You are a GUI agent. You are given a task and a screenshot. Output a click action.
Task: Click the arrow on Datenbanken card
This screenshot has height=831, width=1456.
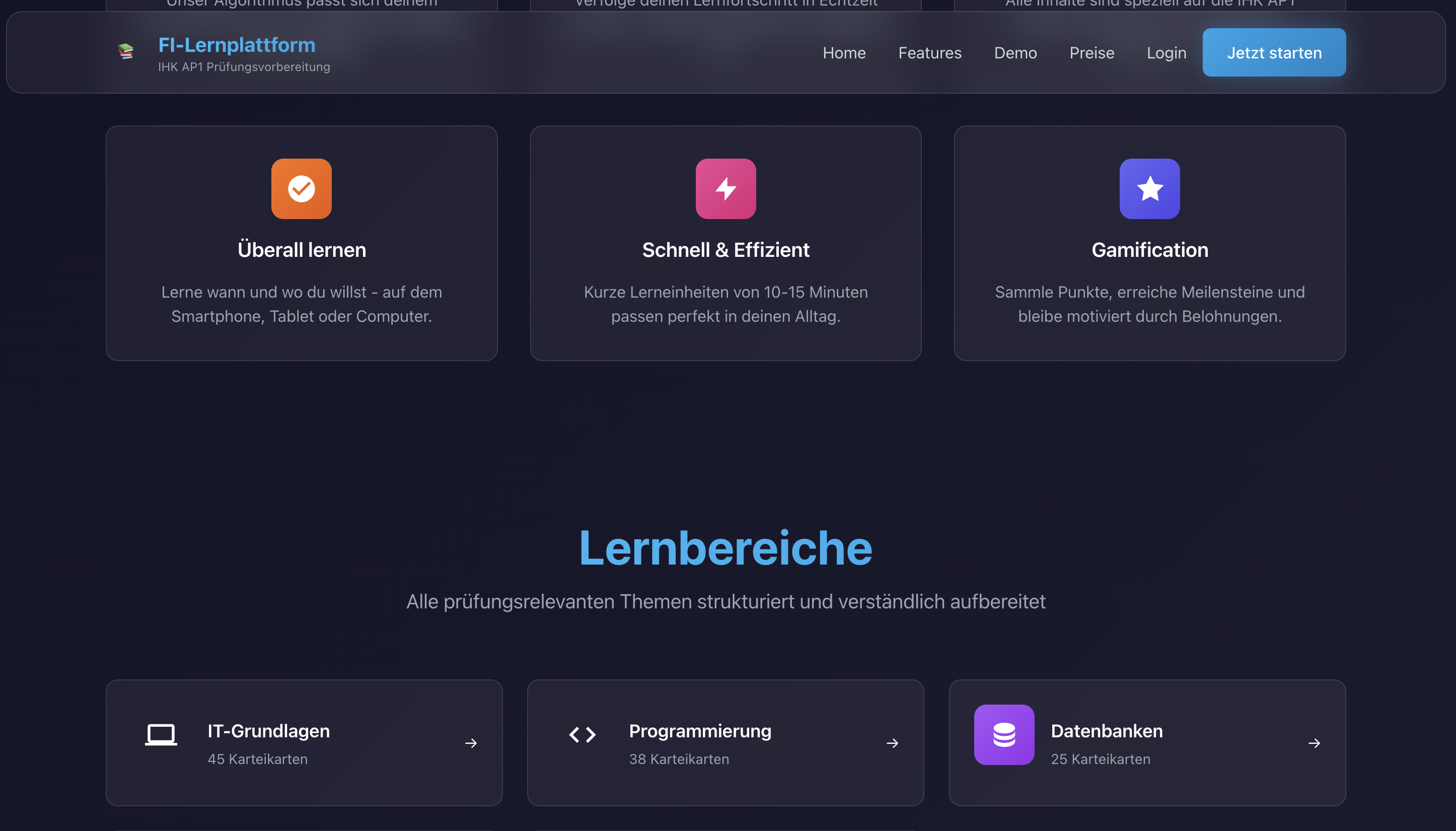tap(1314, 743)
